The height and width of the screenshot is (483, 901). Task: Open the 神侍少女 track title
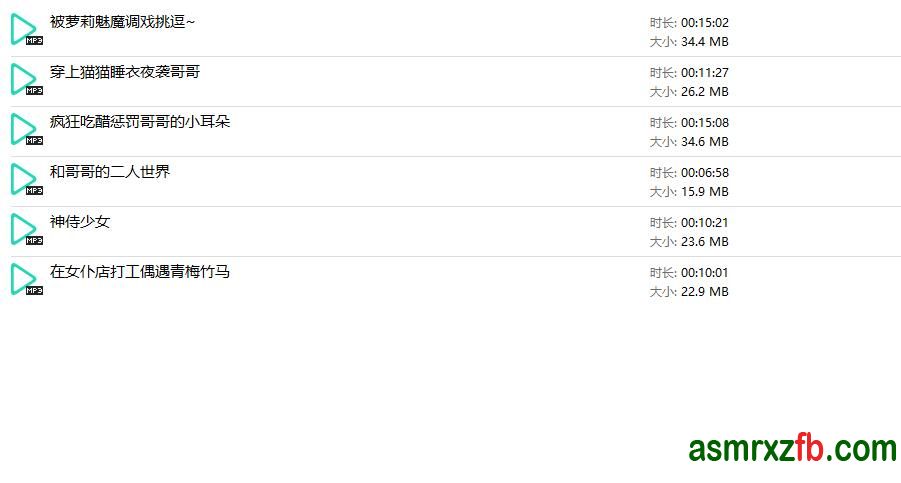(80, 222)
